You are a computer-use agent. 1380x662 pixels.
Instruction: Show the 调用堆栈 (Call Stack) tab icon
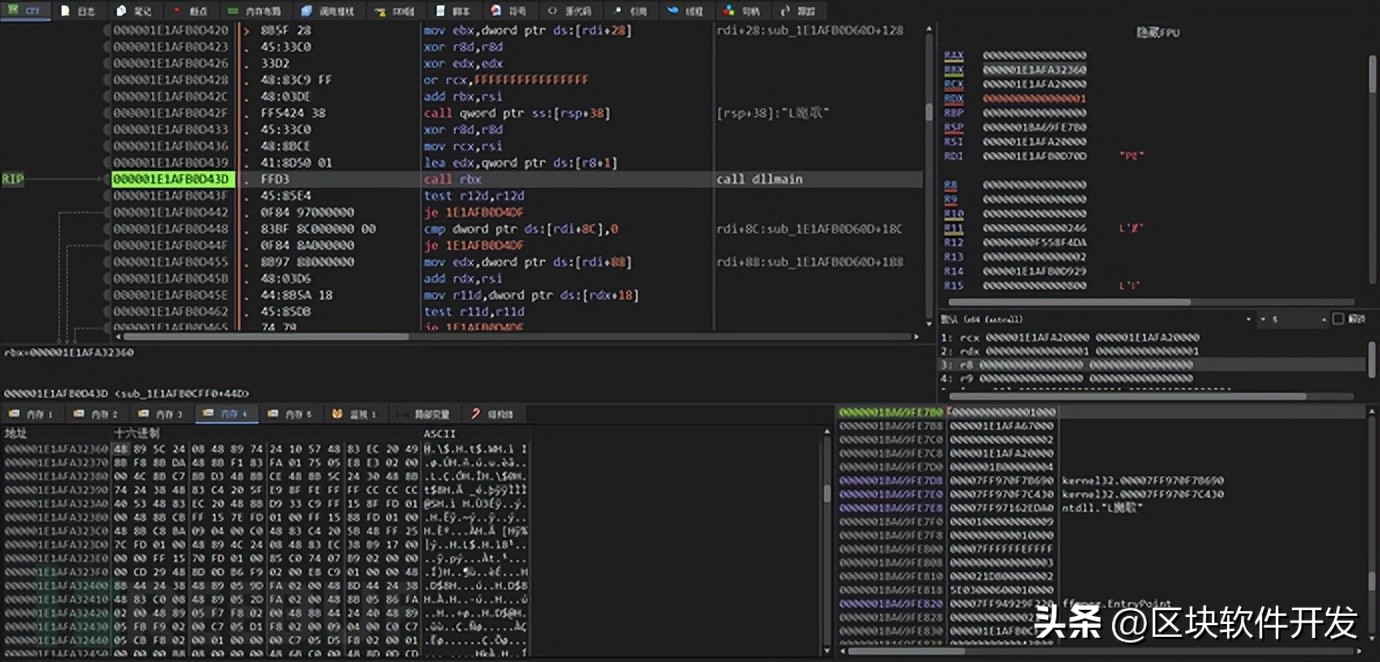(x=308, y=11)
